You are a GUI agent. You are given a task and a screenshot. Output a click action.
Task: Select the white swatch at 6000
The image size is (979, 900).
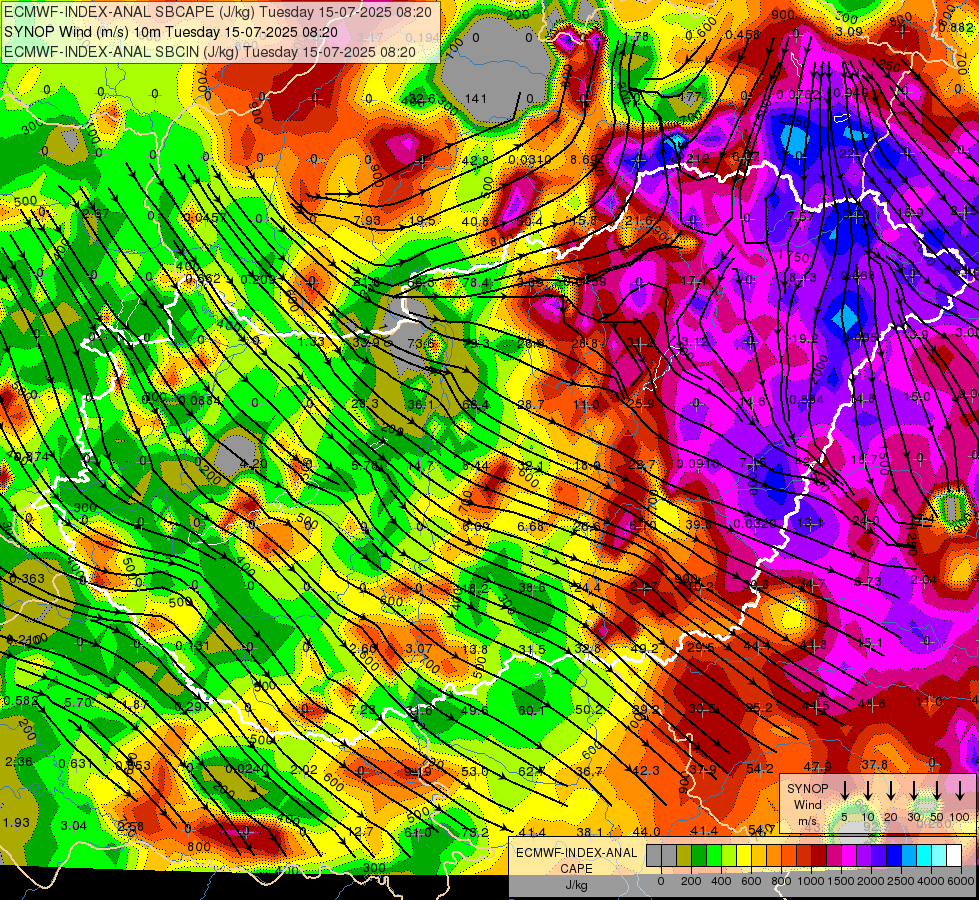point(954,855)
